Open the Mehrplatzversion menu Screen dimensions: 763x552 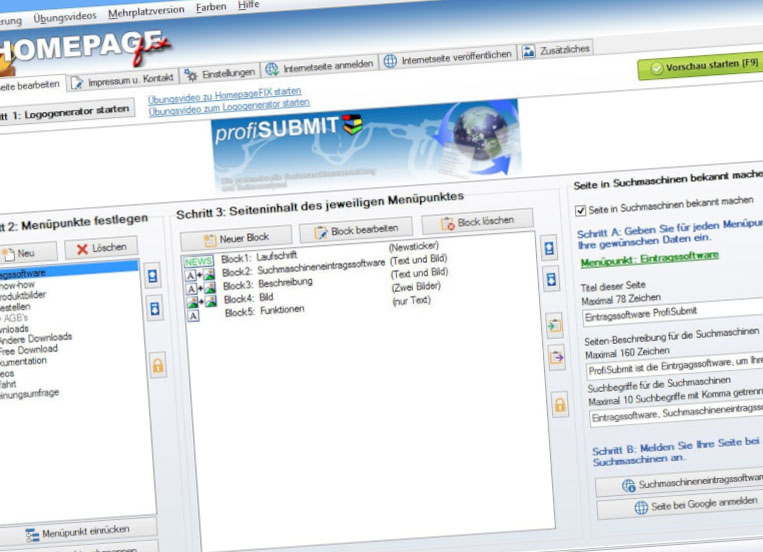[x=146, y=11]
